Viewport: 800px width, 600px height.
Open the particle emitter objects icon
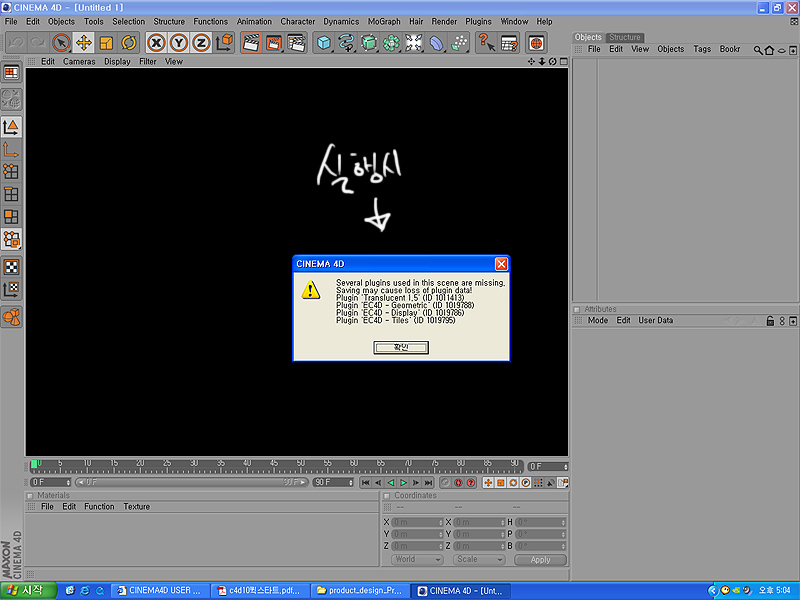point(459,43)
